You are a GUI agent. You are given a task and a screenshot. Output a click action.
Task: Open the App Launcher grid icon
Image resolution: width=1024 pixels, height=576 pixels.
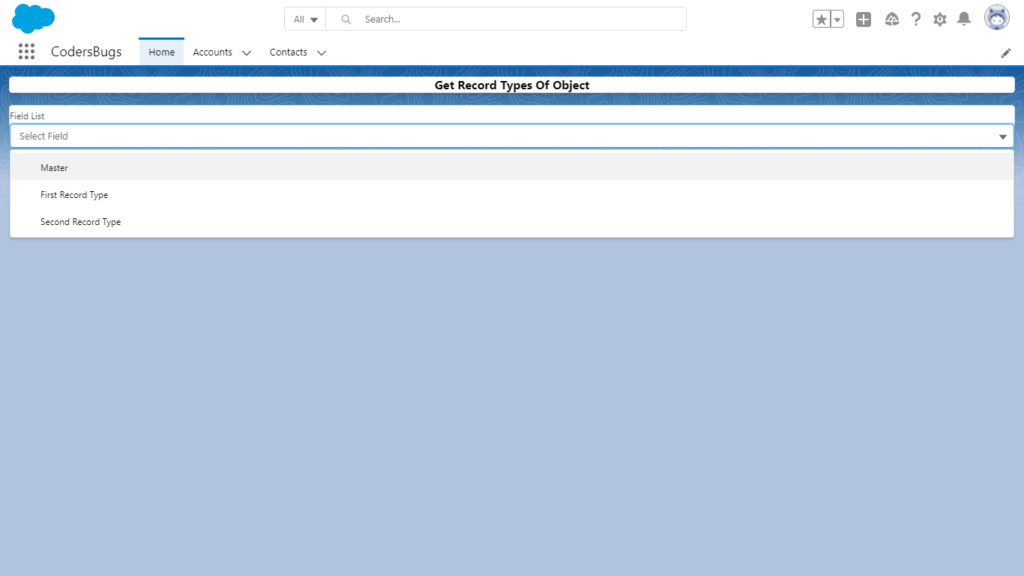(26, 52)
